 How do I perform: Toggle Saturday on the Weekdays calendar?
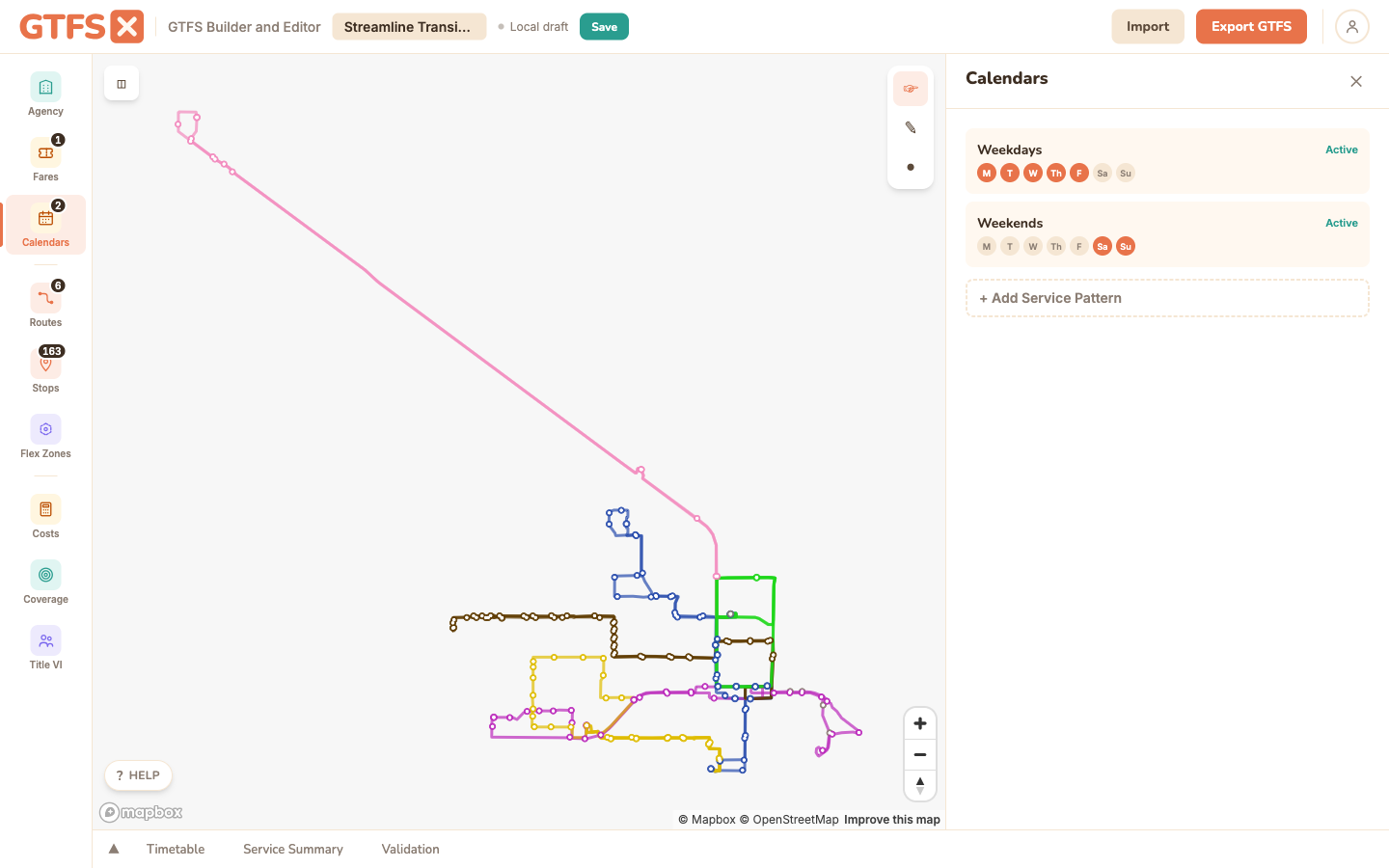click(x=1103, y=174)
